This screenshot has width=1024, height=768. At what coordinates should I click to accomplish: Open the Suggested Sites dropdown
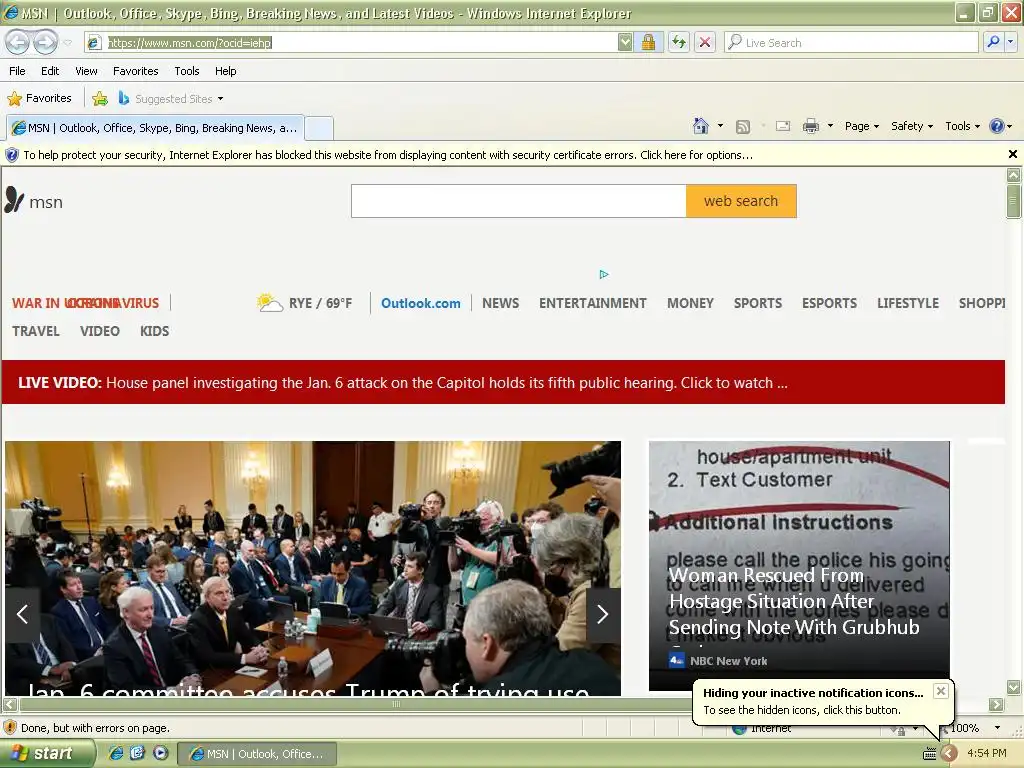click(x=171, y=99)
